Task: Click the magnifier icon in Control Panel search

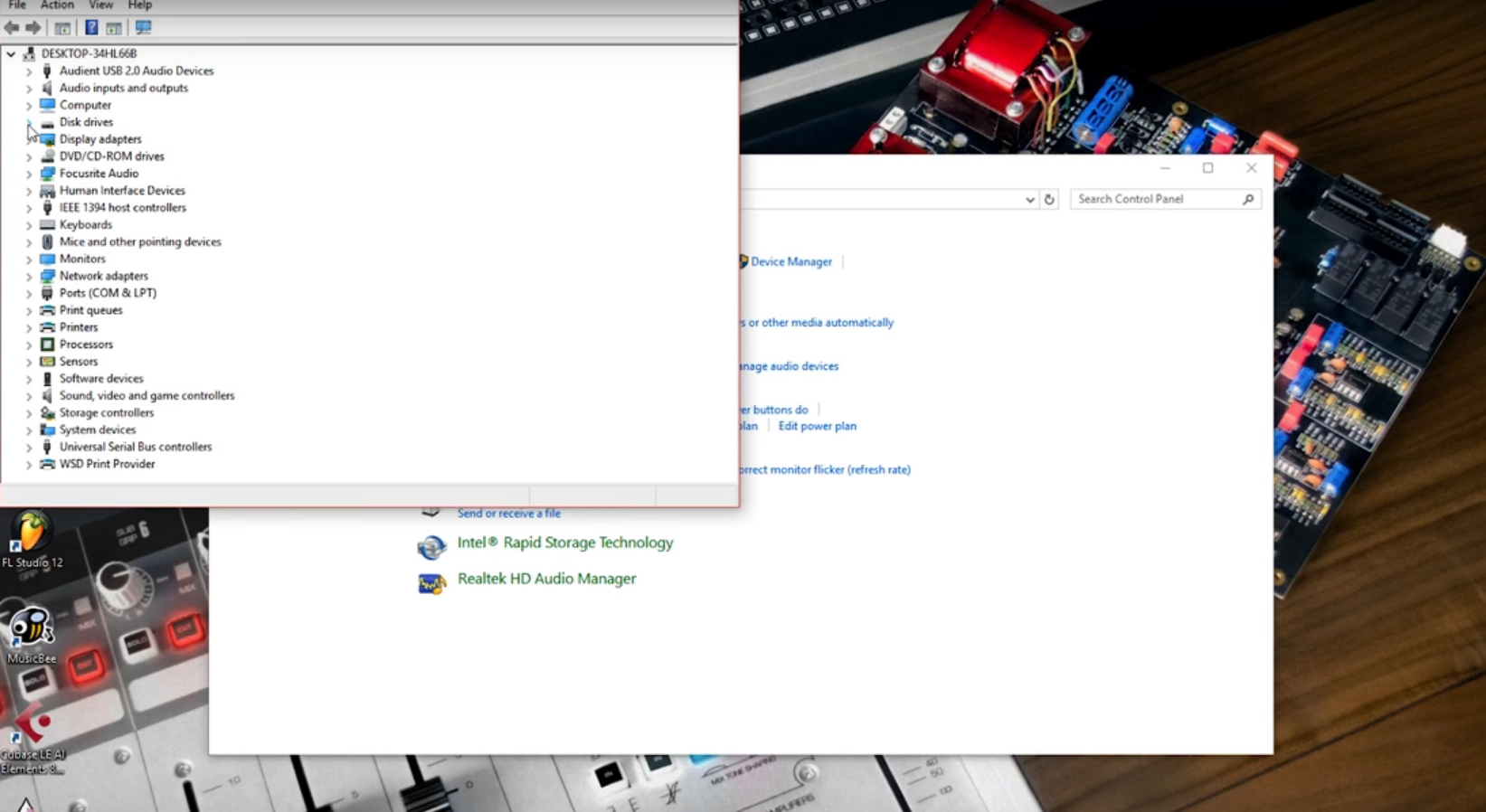Action: pyautogui.click(x=1248, y=199)
